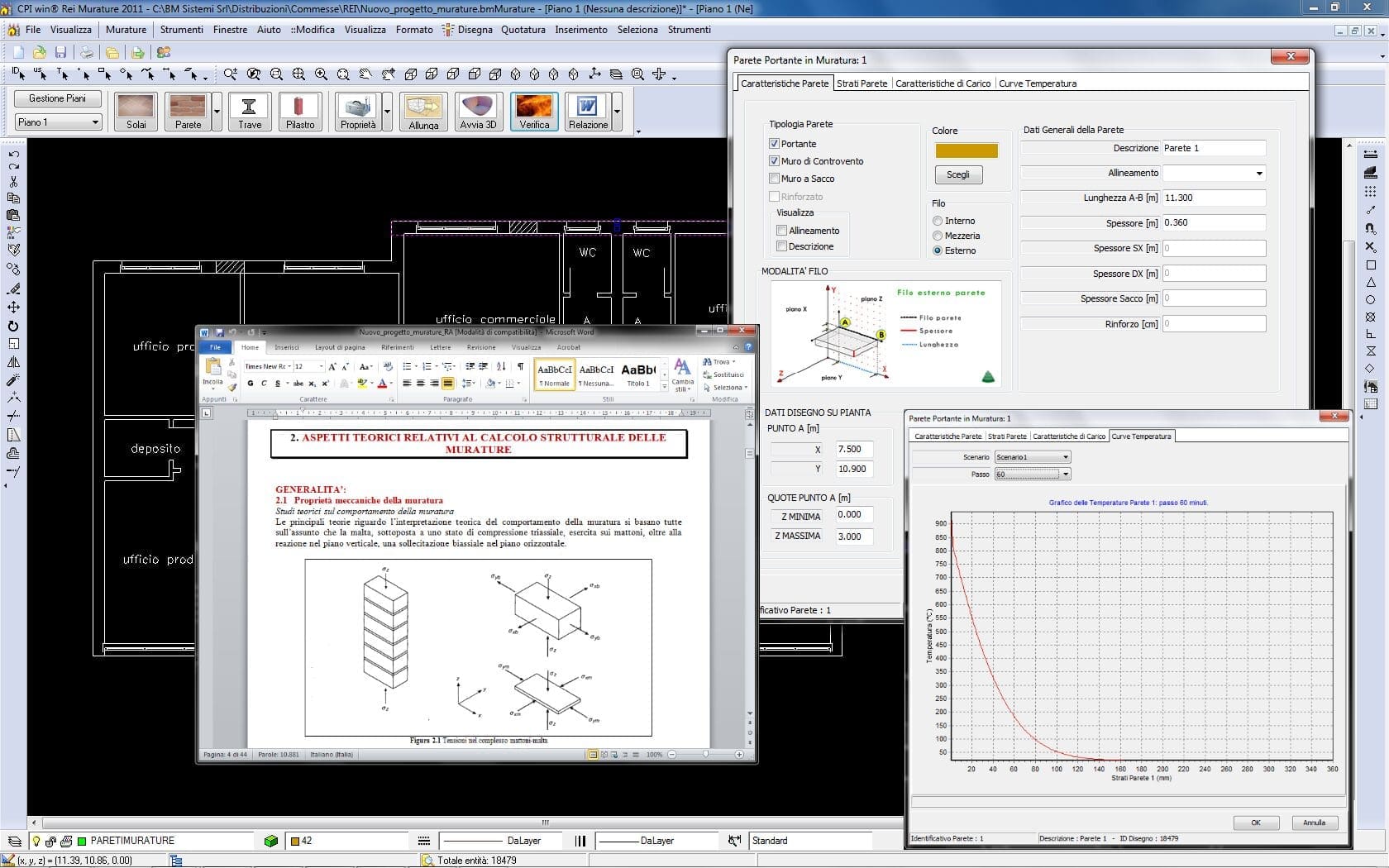Image resolution: width=1389 pixels, height=868 pixels.
Task: Select the Mezzeria filo radio button
Action: point(938,236)
